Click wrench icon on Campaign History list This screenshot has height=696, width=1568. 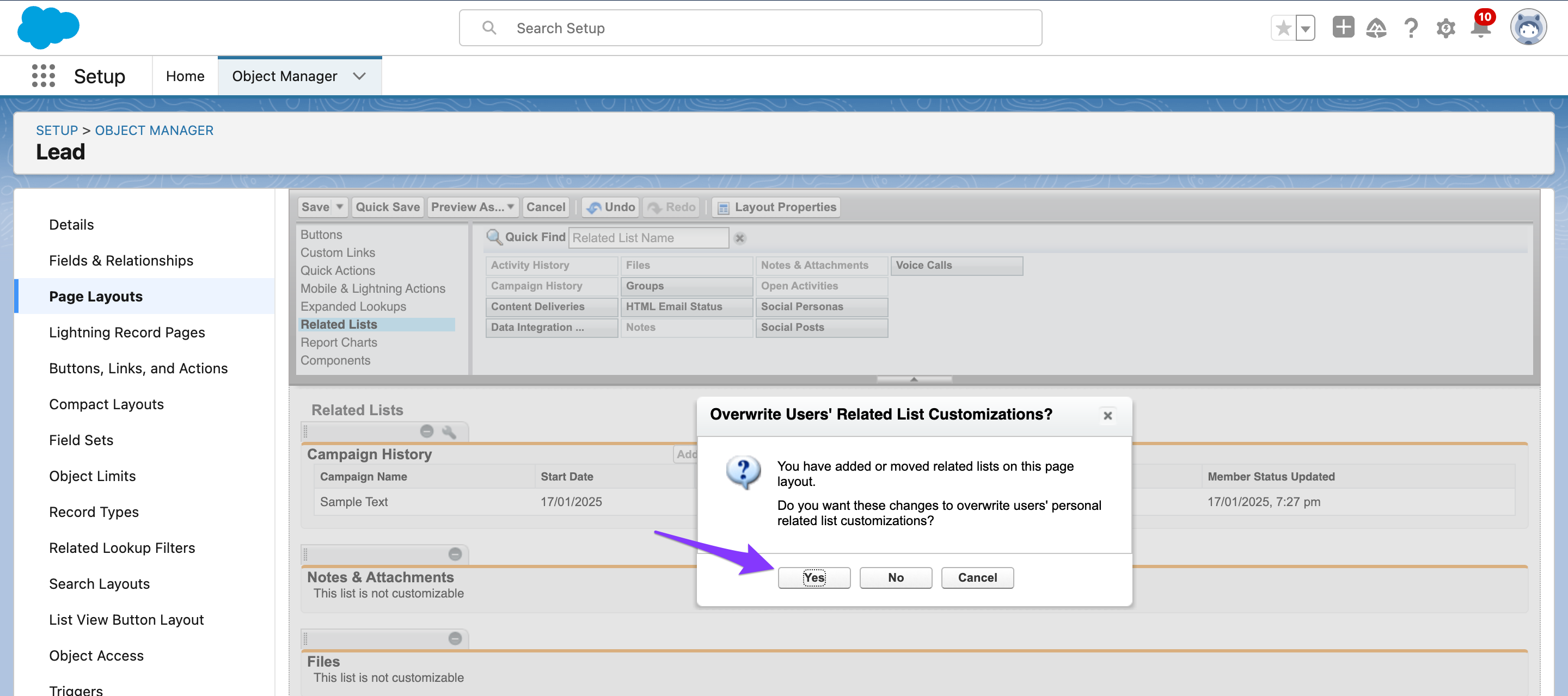click(449, 432)
